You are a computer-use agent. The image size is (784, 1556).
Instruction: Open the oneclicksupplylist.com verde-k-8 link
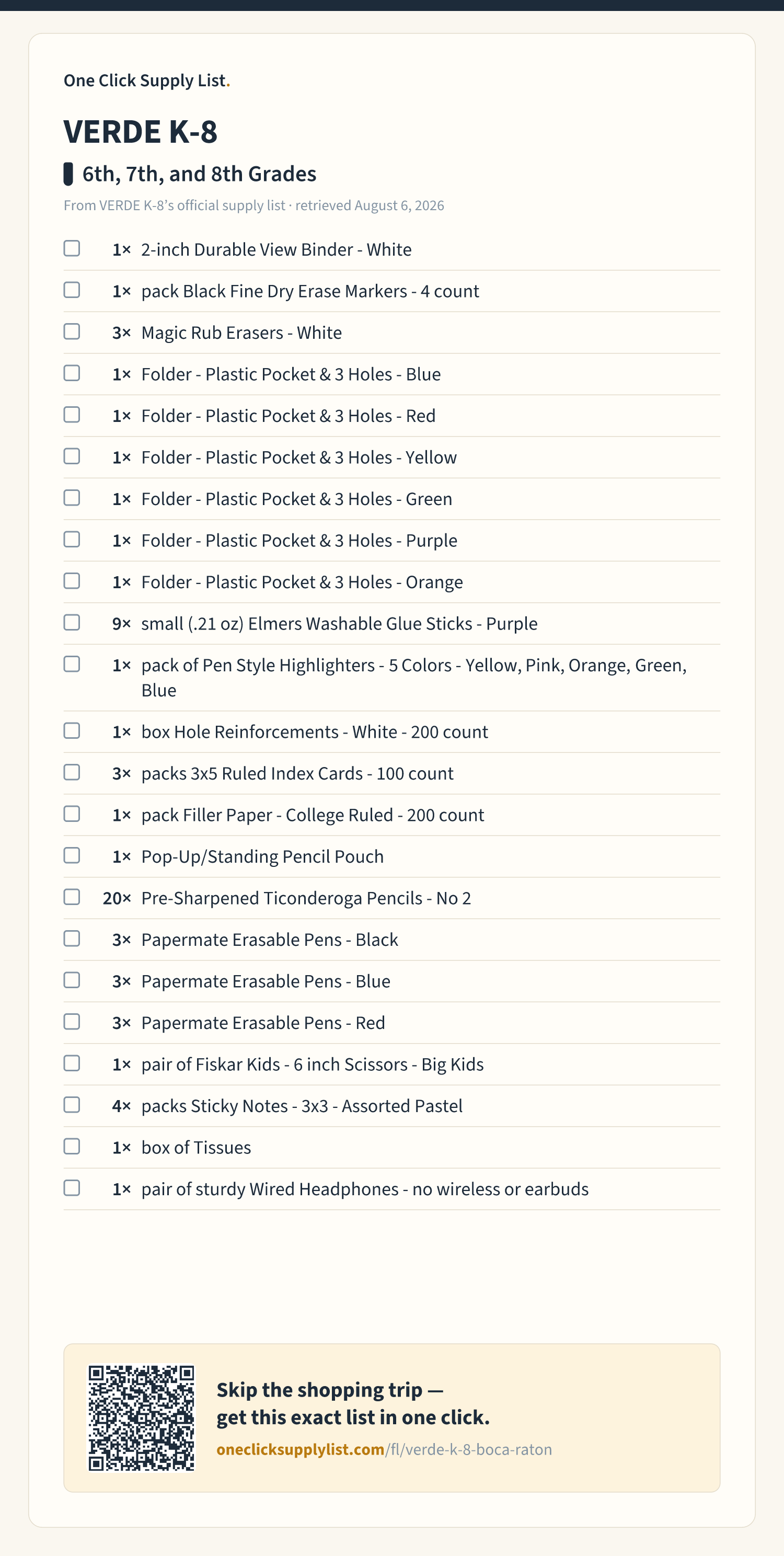pyautogui.click(x=384, y=1450)
